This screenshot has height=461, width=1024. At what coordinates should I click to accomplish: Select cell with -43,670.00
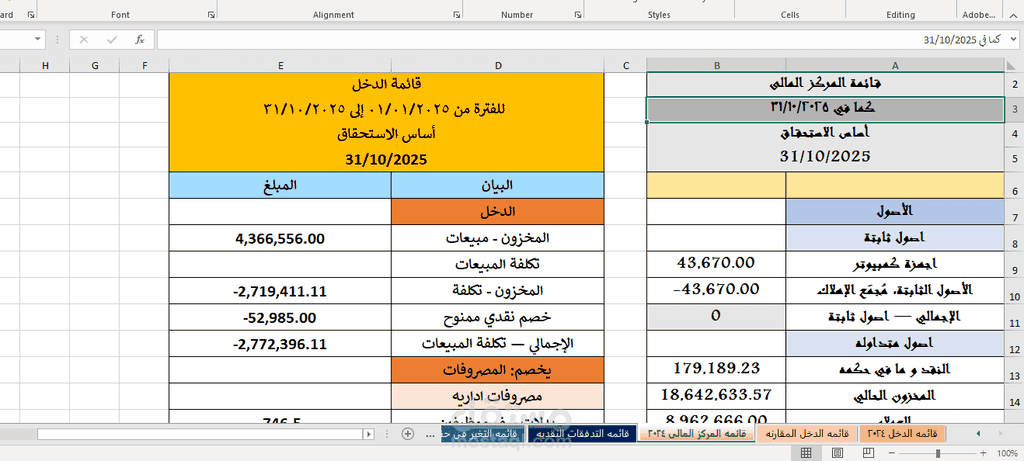(x=716, y=289)
